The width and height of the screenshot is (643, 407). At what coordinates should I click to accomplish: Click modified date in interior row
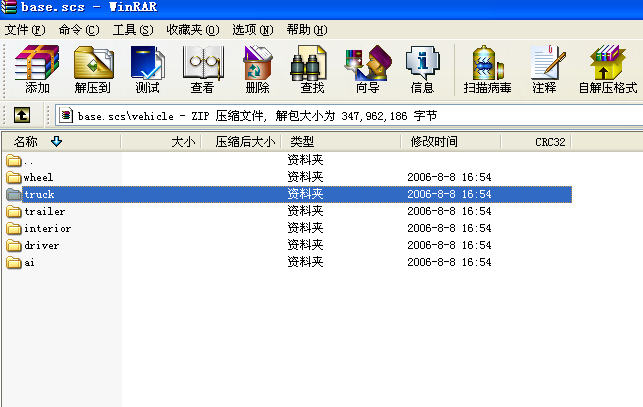pyautogui.click(x=449, y=228)
